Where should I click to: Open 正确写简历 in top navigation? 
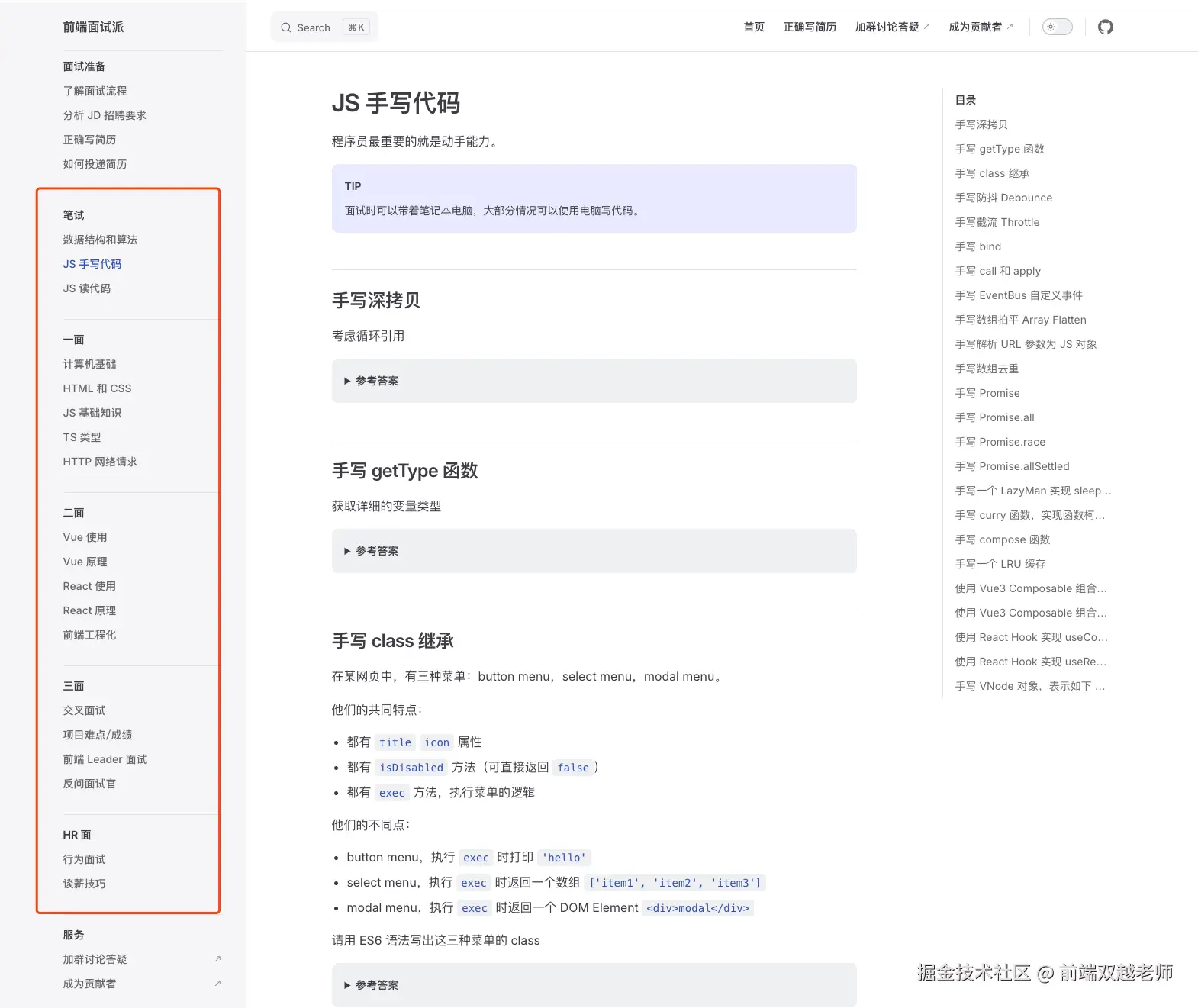pyautogui.click(x=810, y=27)
